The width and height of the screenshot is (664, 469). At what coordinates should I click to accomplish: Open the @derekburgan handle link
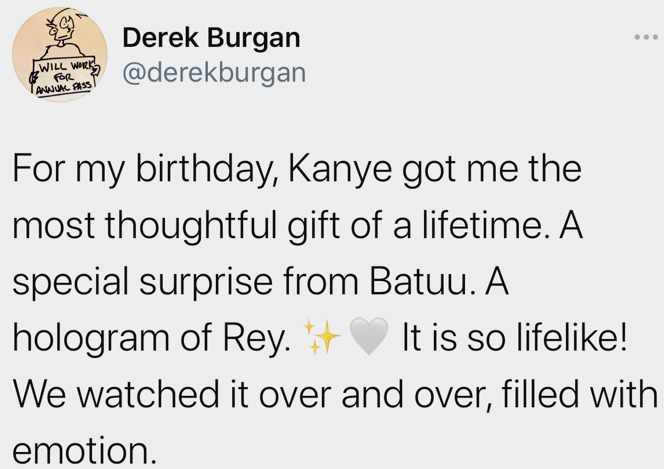pyautogui.click(x=214, y=73)
